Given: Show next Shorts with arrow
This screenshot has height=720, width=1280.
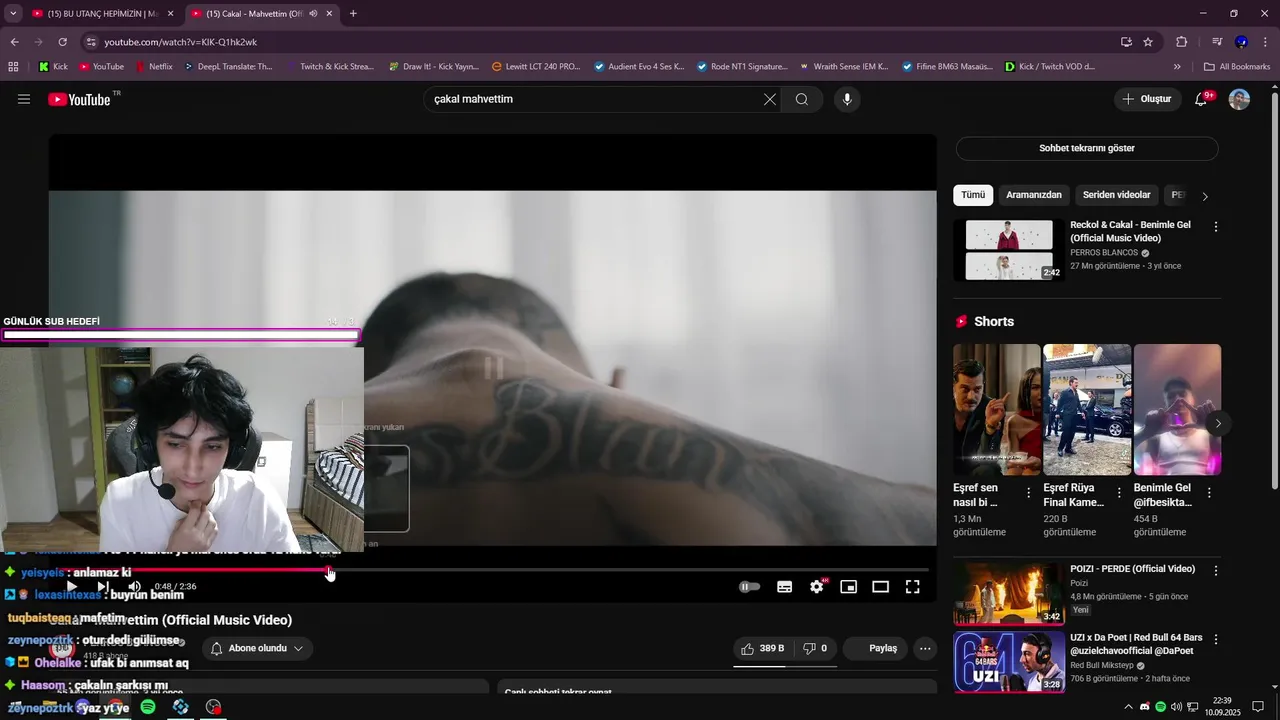Looking at the screenshot, I should [1218, 424].
